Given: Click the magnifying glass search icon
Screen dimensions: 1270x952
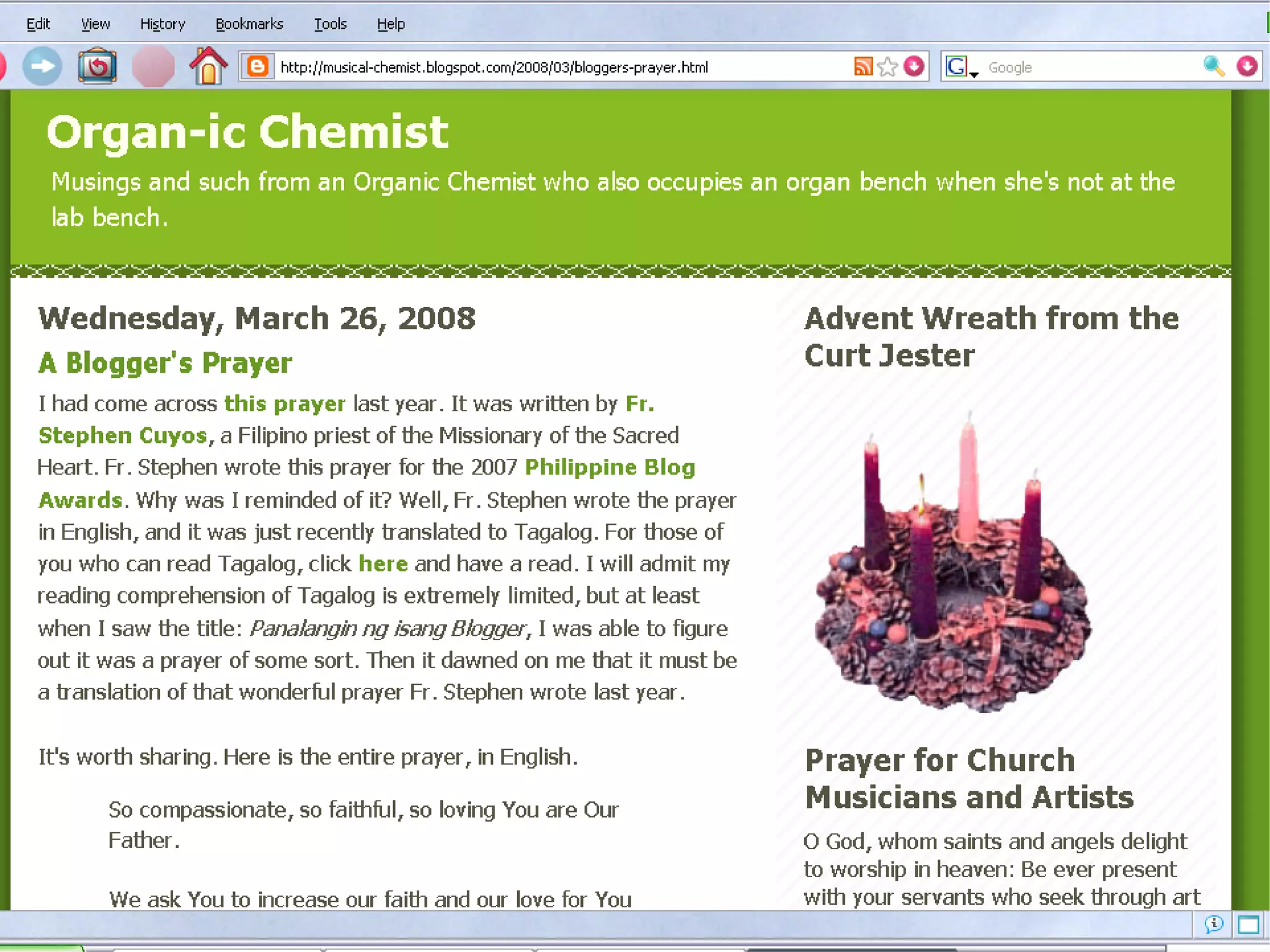Looking at the screenshot, I should coord(1214,66).
